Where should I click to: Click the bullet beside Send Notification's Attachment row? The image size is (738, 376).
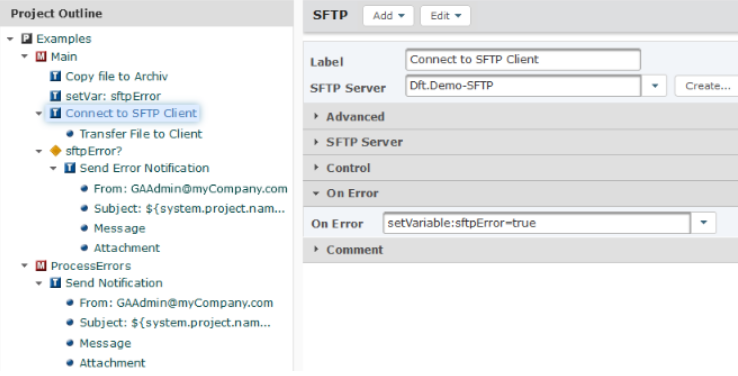coord(70,363)
